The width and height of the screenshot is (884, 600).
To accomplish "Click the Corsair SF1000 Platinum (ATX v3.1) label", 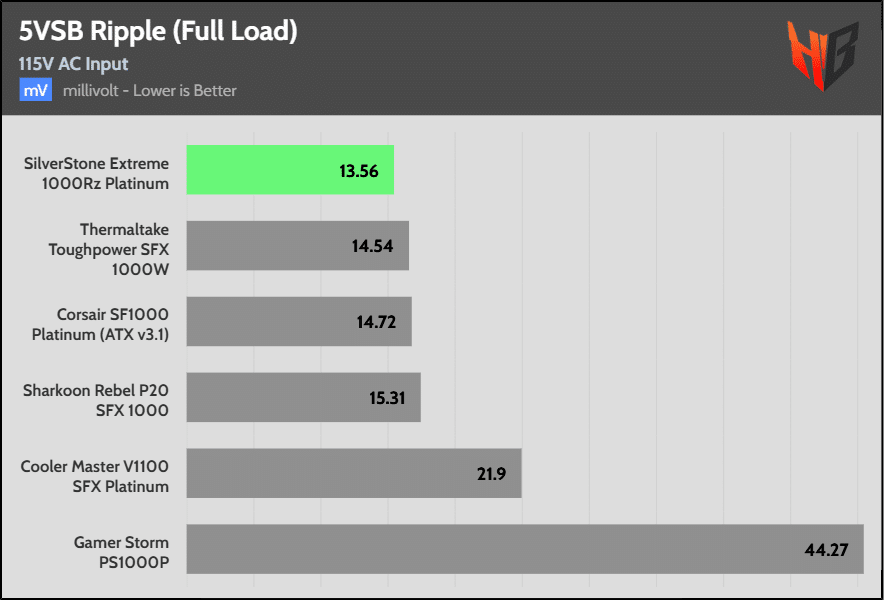I will [100, 325].
